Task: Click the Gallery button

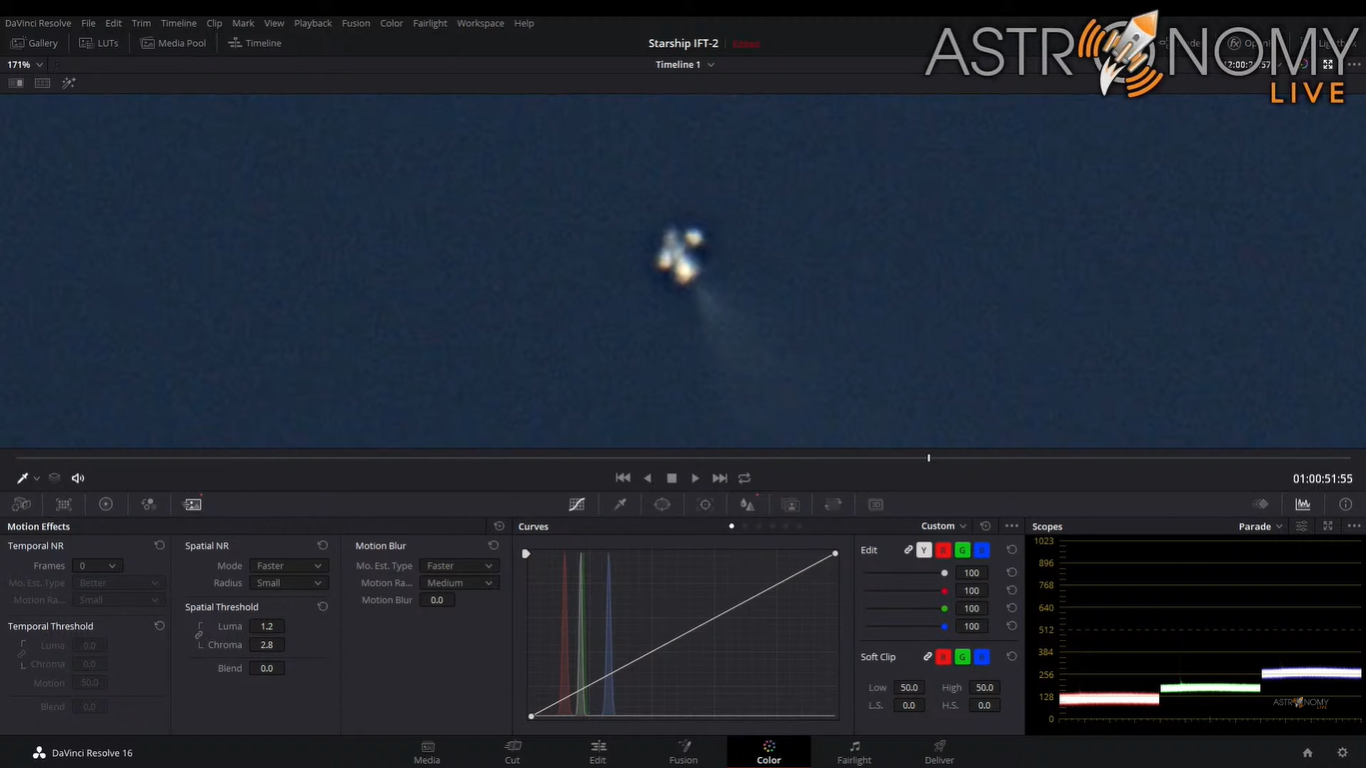Action: [34, 43]
